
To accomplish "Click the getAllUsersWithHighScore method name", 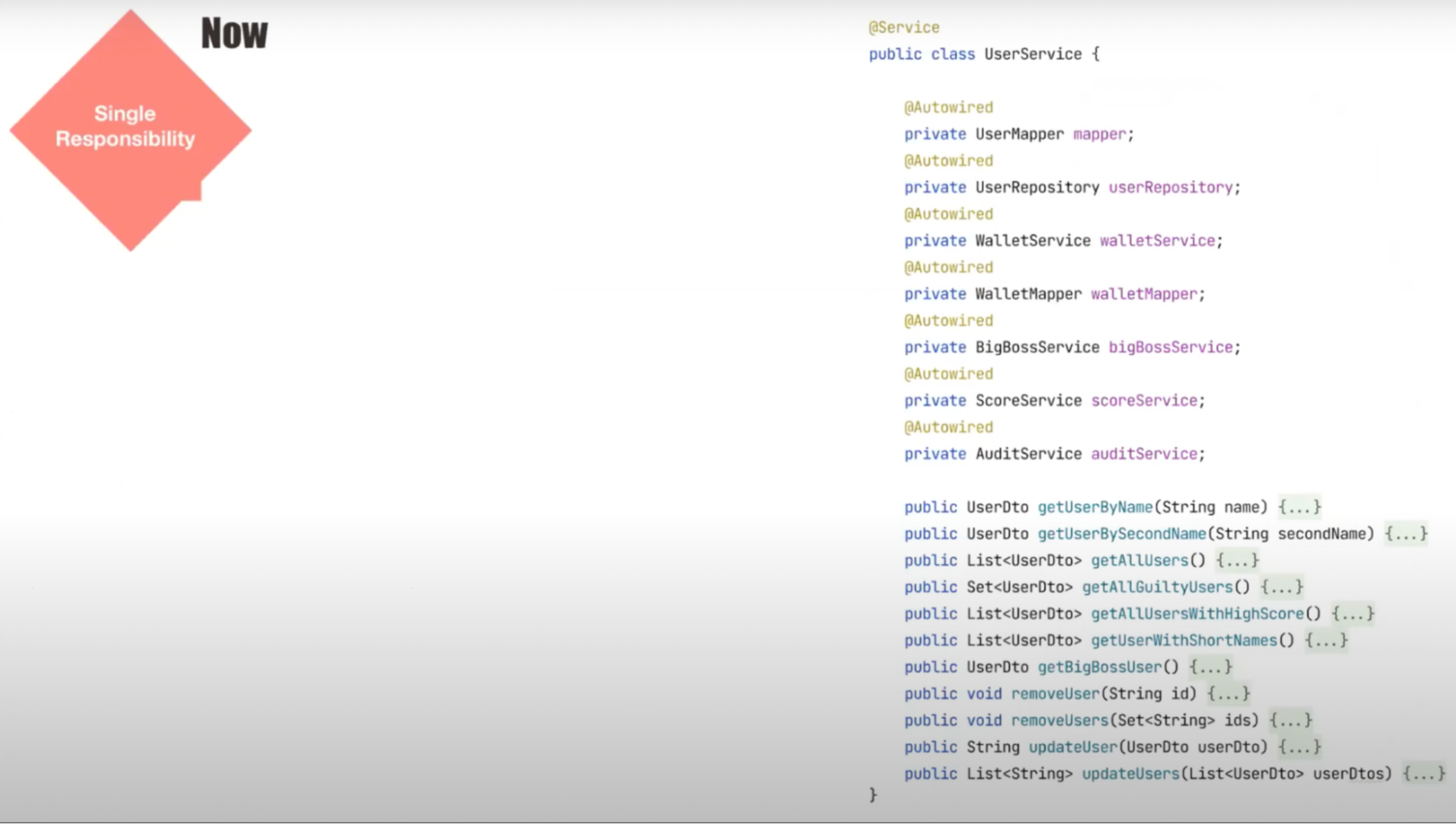I will pos(1198,613).
